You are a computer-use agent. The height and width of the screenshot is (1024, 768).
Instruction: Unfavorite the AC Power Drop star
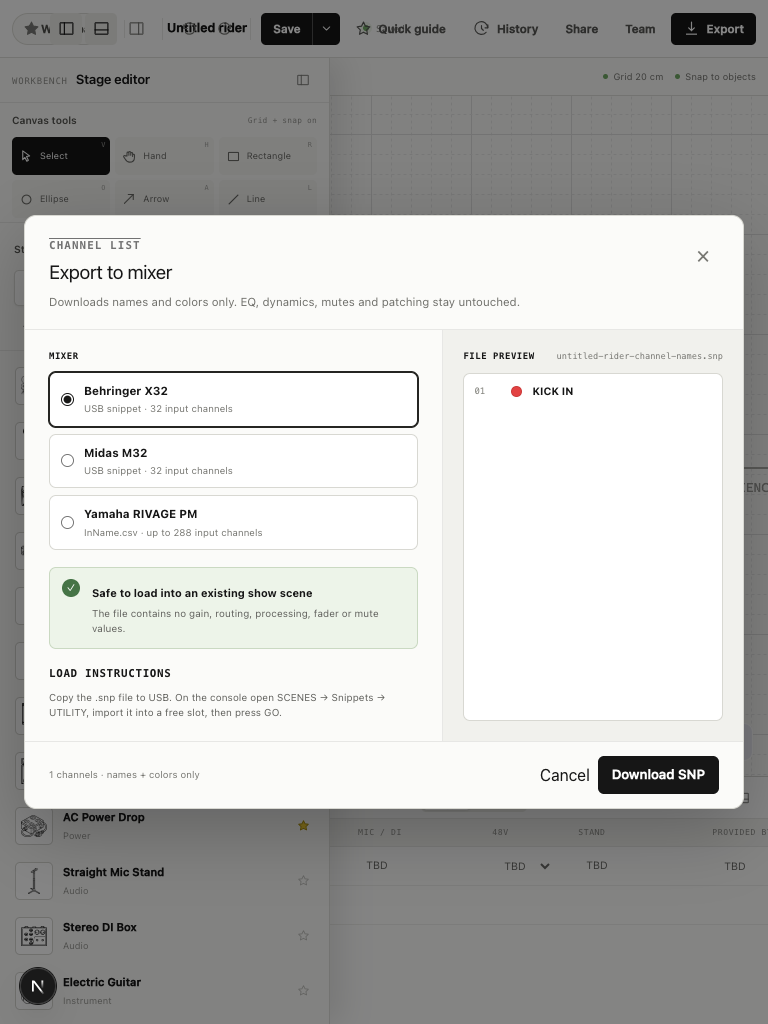coord(304,825)
